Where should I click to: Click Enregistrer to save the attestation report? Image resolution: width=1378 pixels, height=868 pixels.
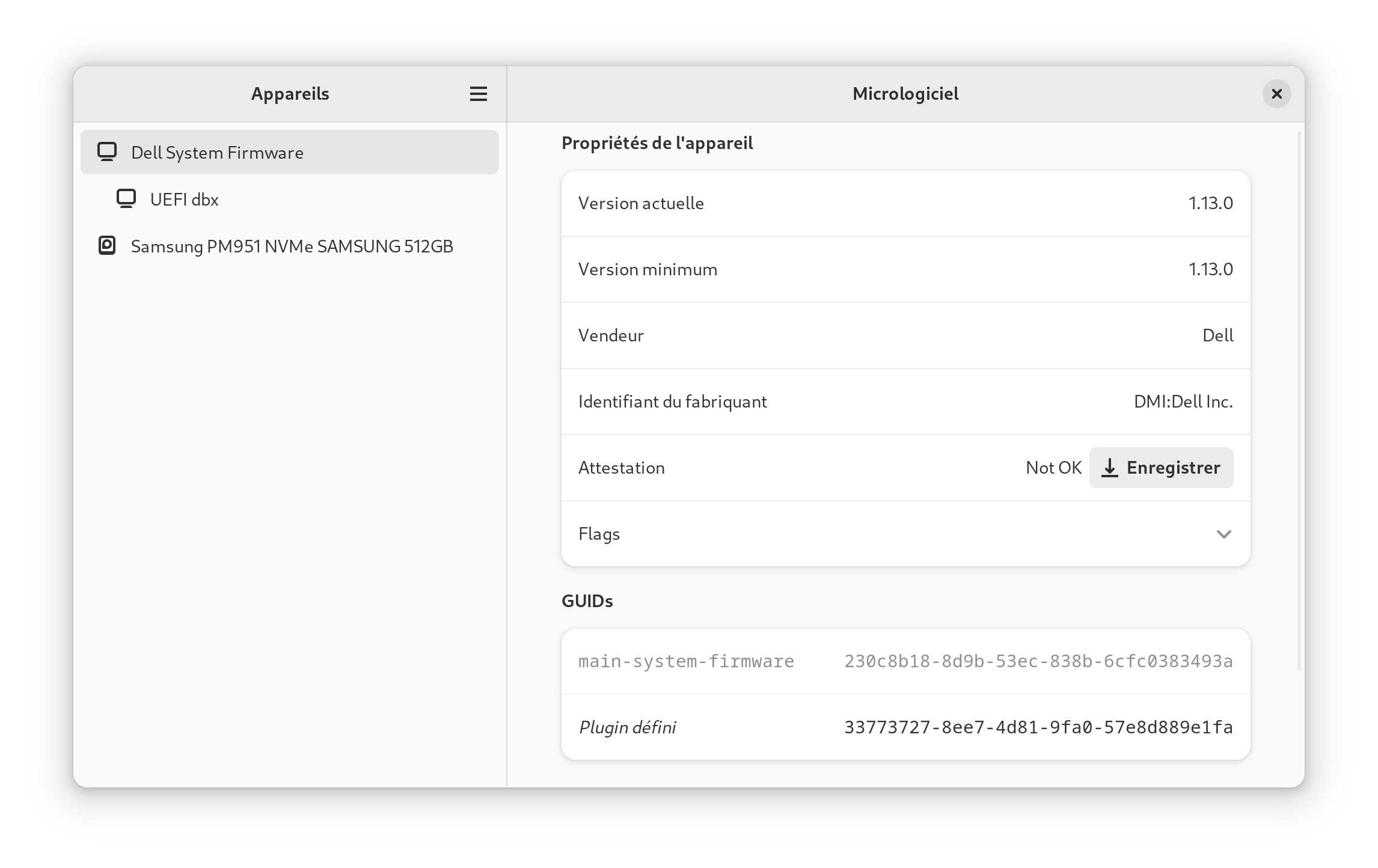(x=1161, y=467)
